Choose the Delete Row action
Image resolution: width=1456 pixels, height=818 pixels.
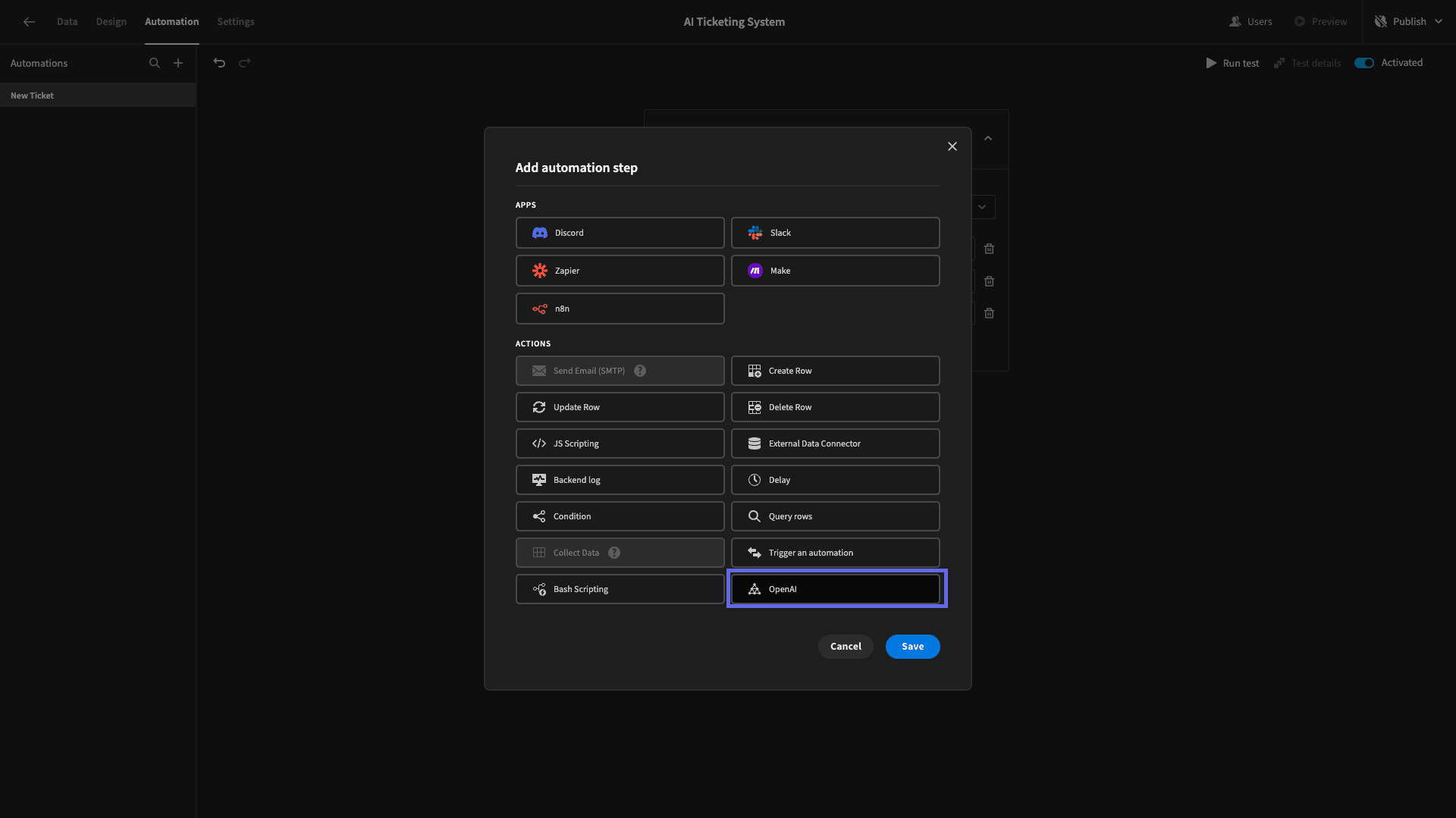pos(835,407)
